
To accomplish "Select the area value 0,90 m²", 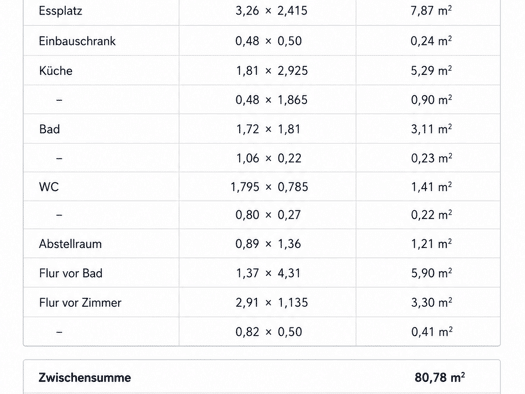I will [432, 100].
